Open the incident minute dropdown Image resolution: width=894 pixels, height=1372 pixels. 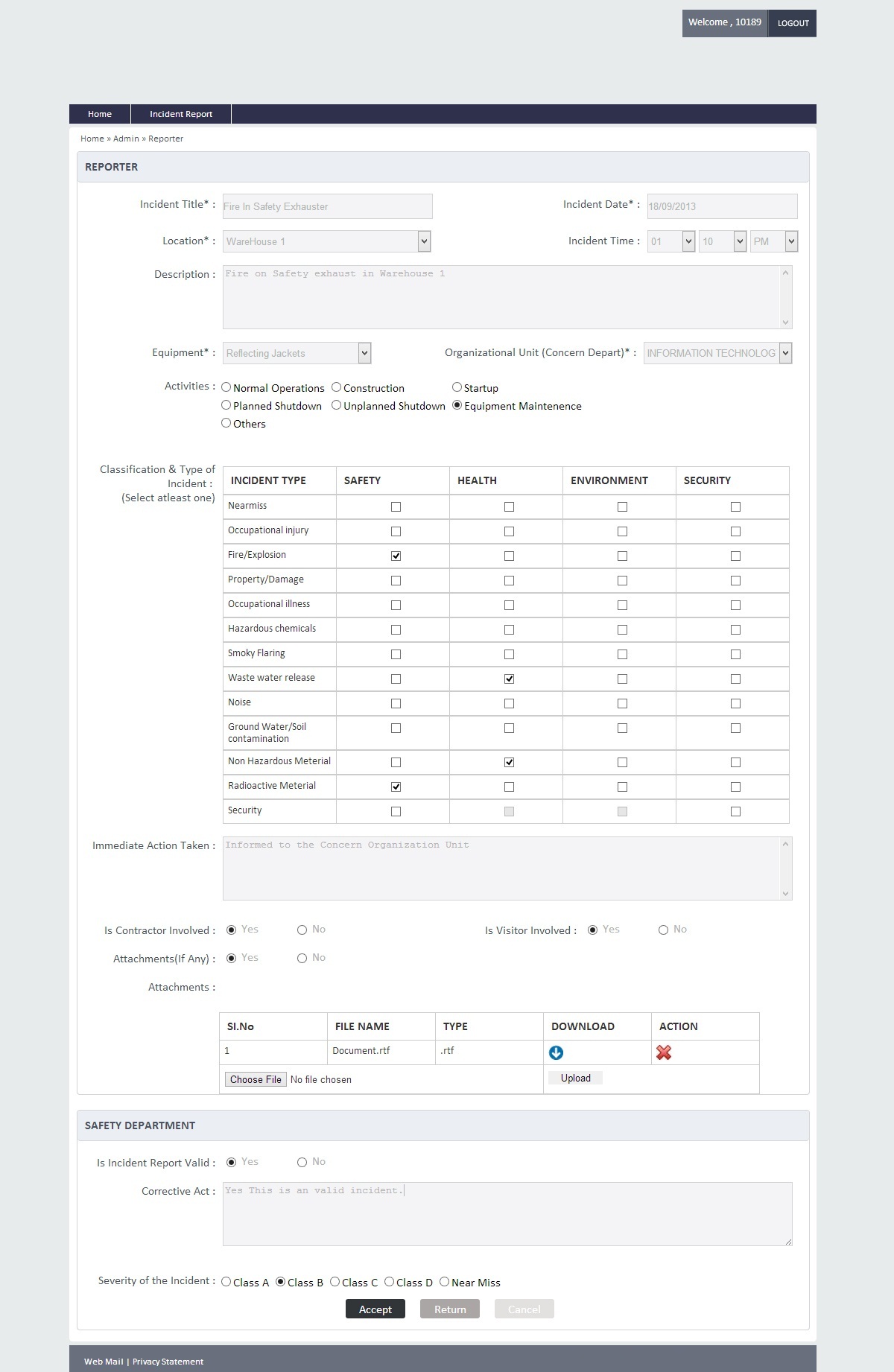723,241
